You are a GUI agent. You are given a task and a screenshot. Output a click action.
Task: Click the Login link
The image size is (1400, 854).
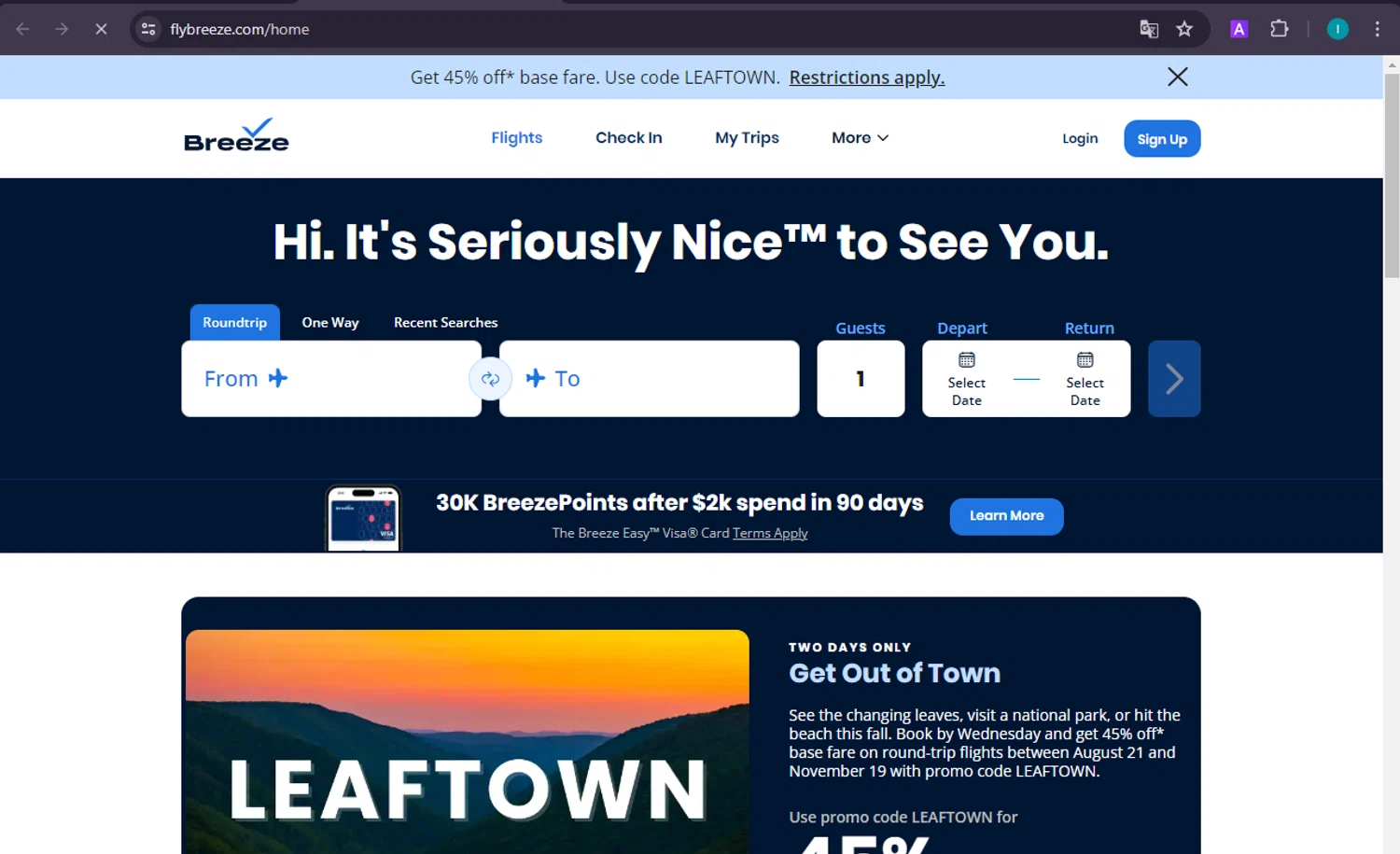pyautogui.click(x=1080, y=138)
